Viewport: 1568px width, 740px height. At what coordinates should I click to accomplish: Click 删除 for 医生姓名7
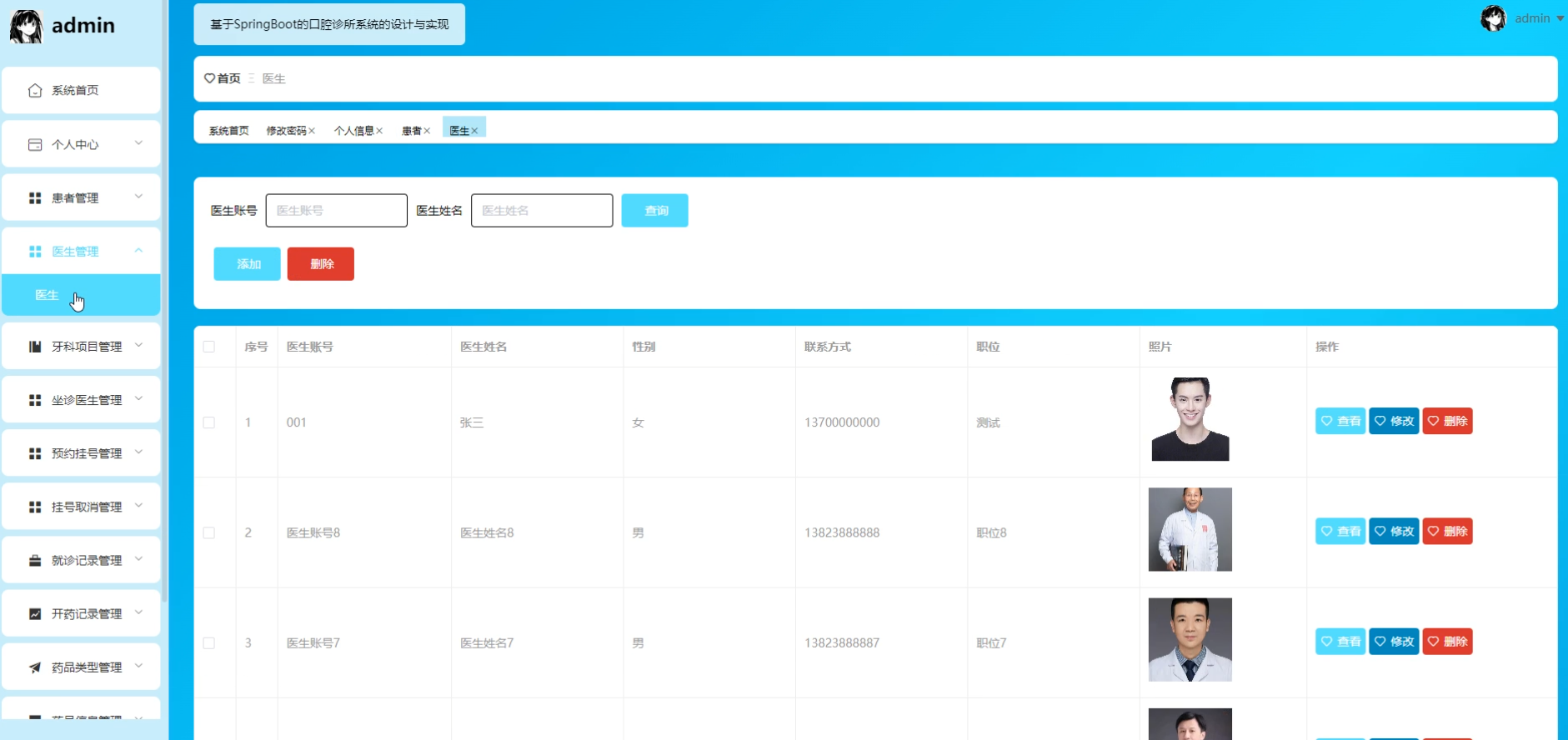tap(1447, 641)
